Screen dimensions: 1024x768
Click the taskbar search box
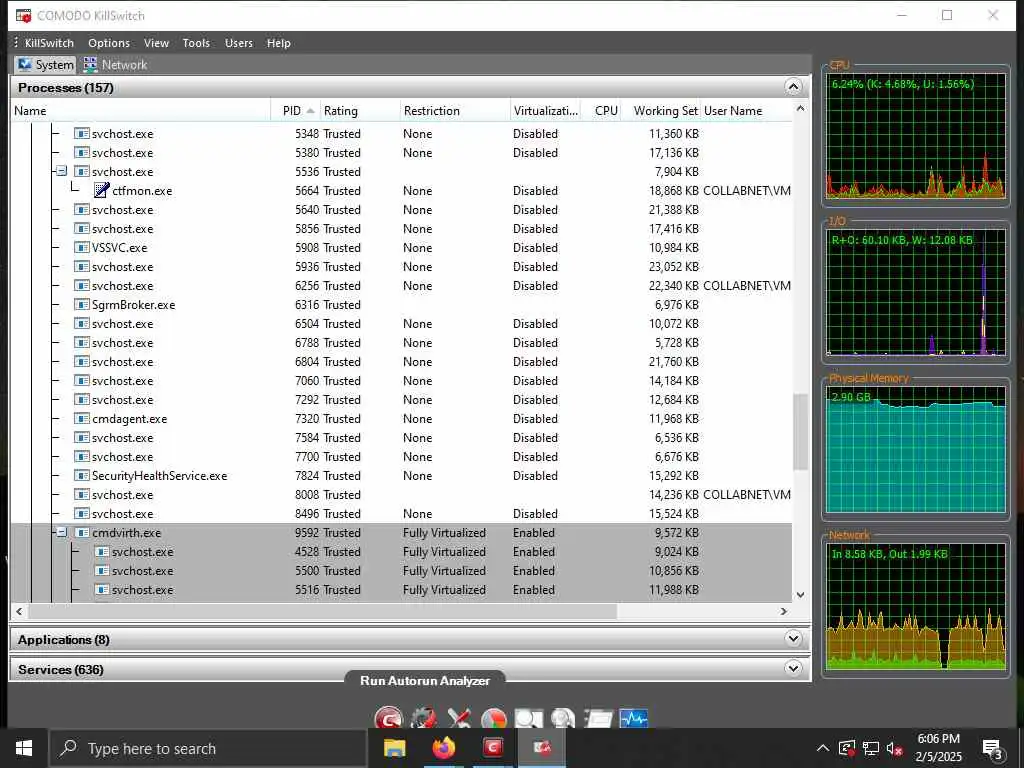point(208,748)
